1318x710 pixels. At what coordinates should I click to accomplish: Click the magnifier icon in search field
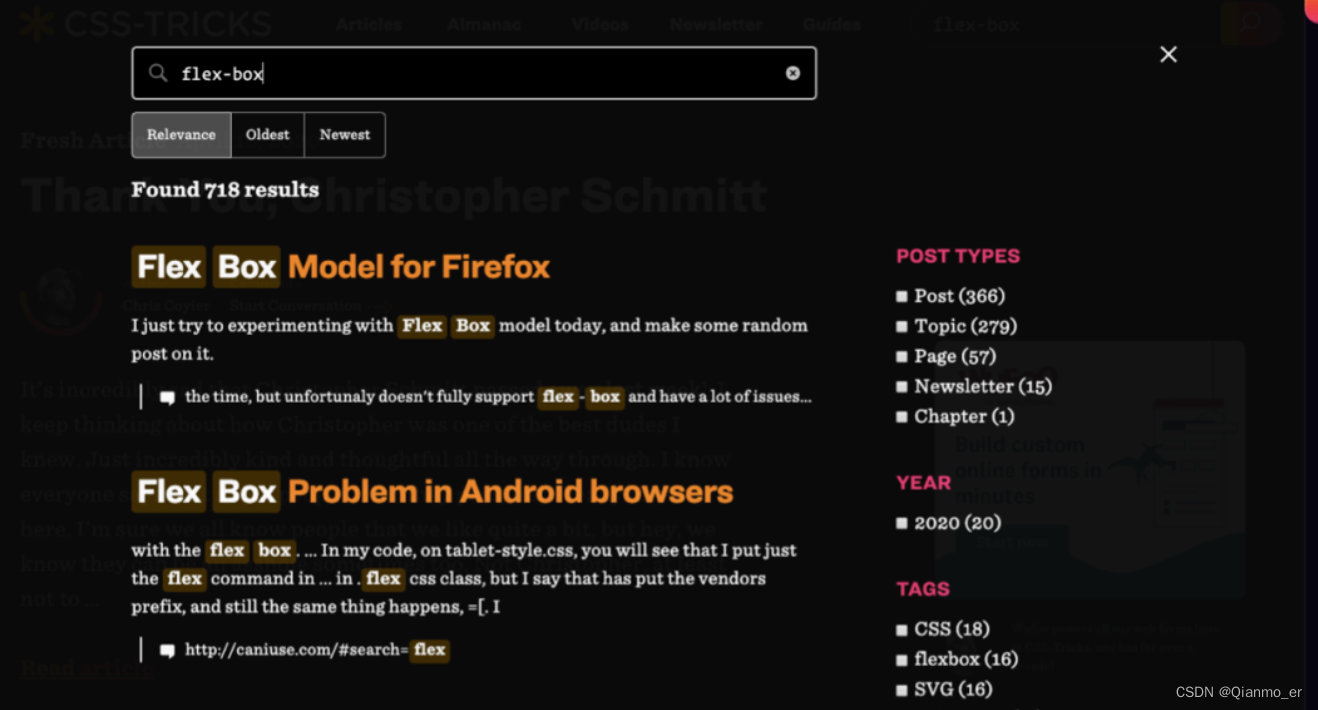point(158,73)
